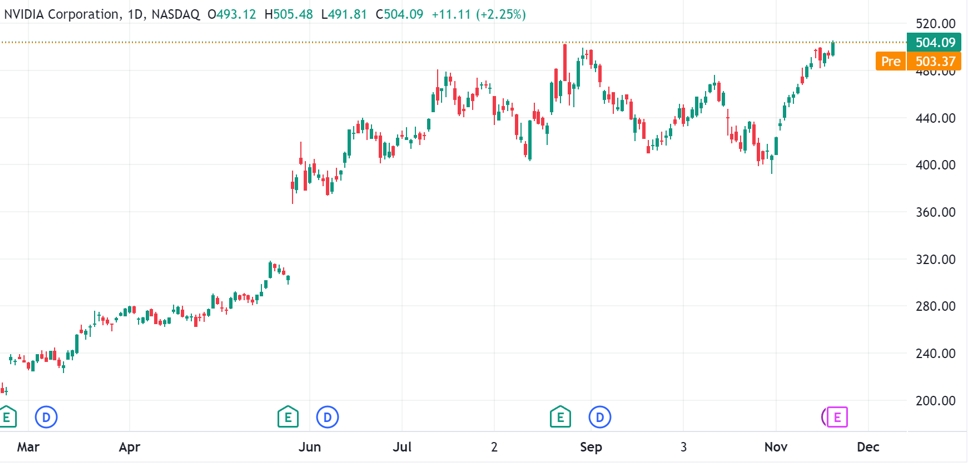Open the green earnings E marker before Jun

coord(287,417)
